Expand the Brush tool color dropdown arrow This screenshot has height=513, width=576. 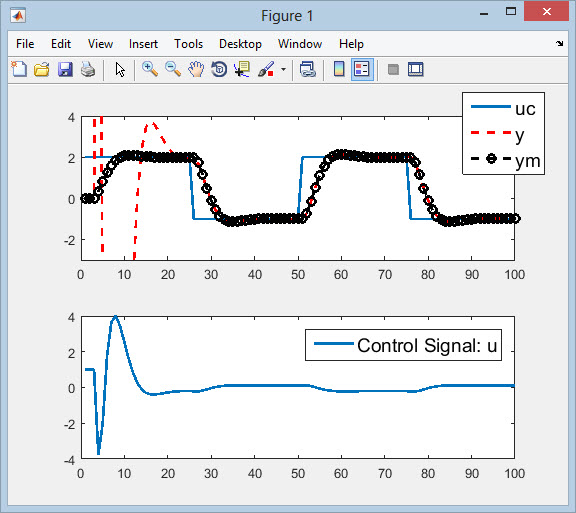point(283,69)
